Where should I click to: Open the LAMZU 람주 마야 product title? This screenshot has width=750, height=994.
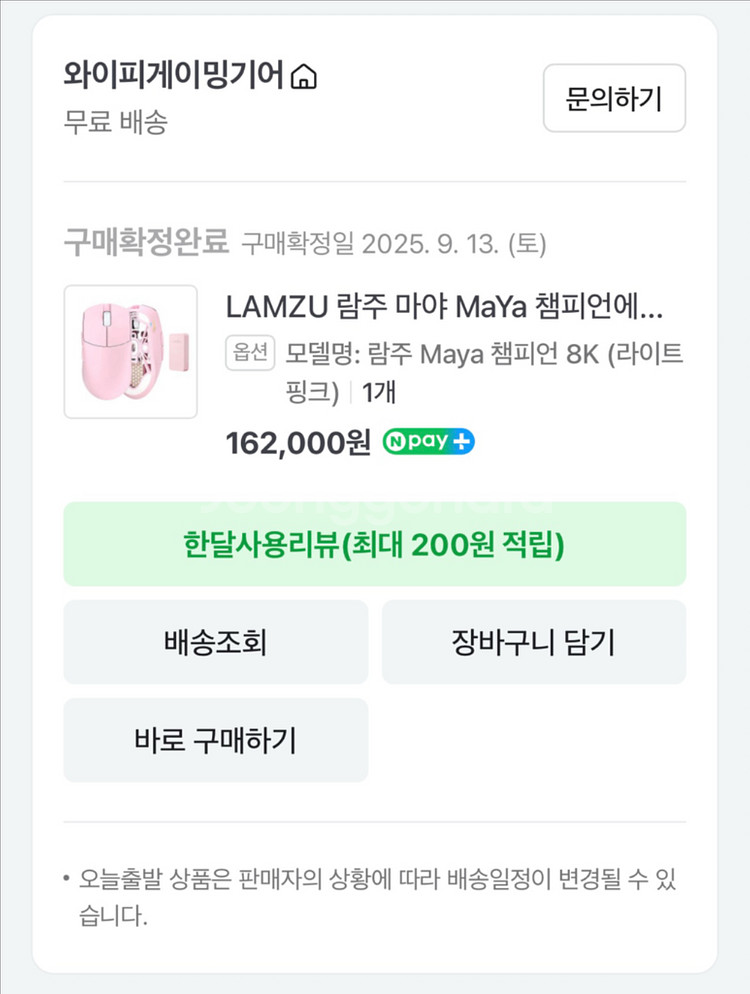click(445, 305)
